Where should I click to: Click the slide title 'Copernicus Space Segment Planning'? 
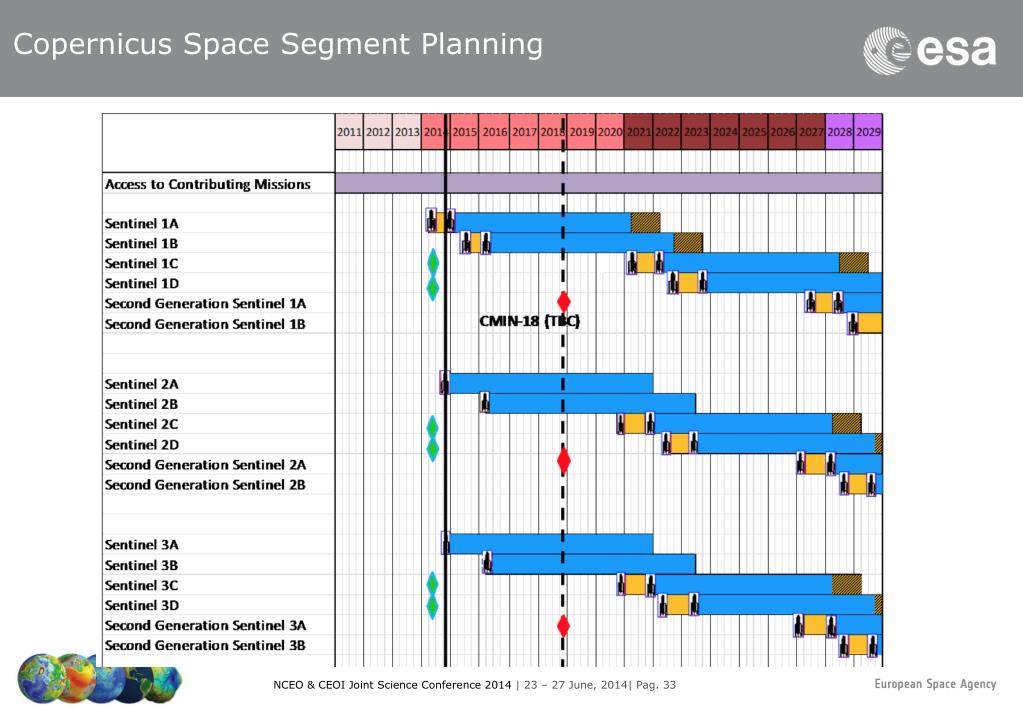tap(278, 45)
